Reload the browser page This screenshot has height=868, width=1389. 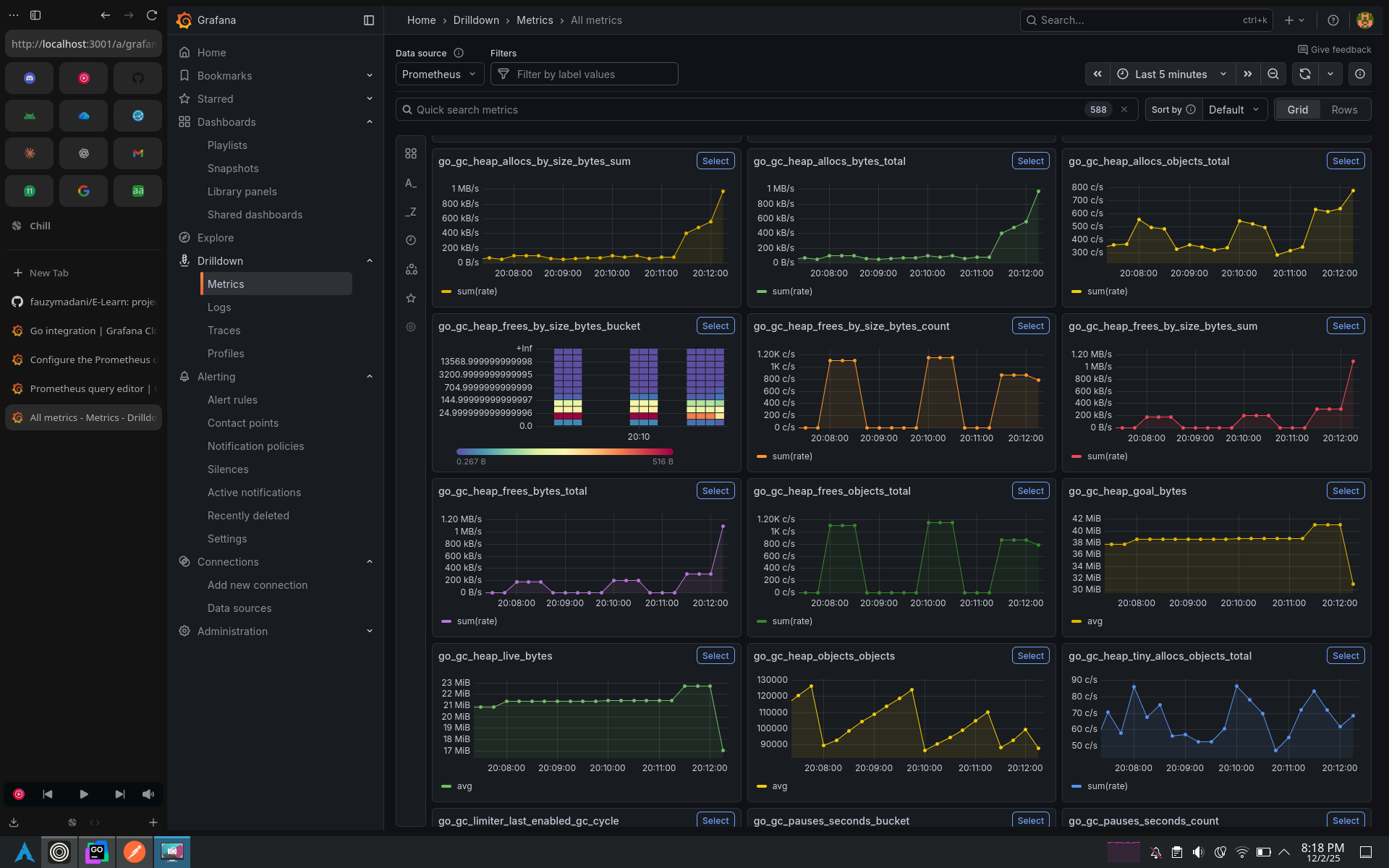pyautogui.click(x=152, y=15)
